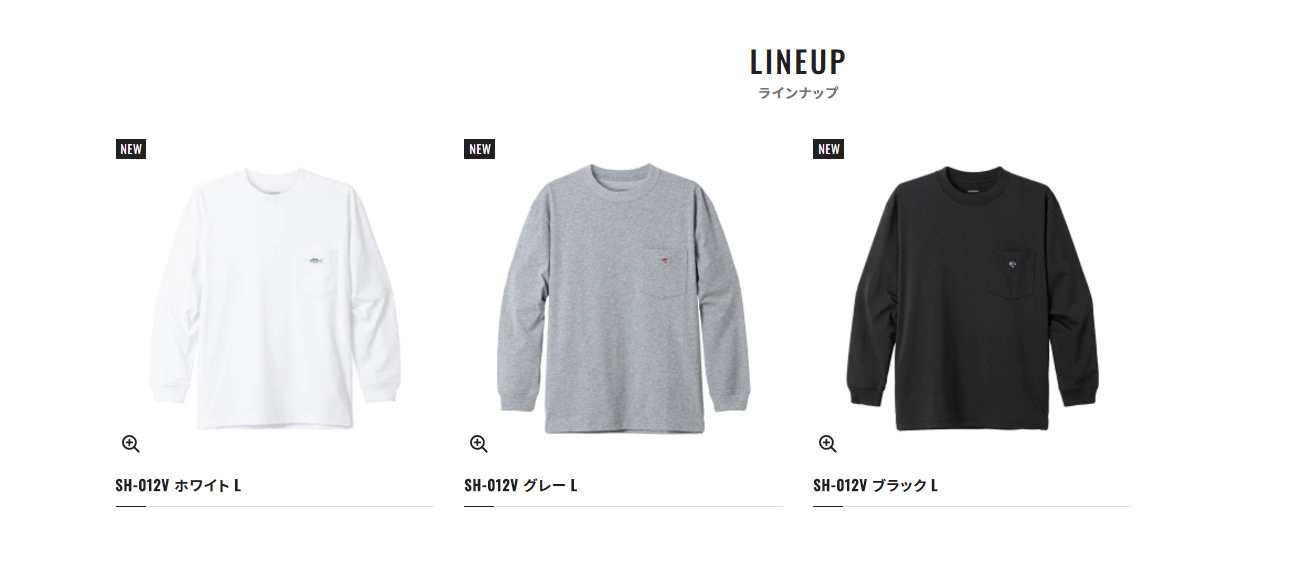Viewport: 1290px width, 566px height.
Task: Zoom in on the gray shirt with the magnifier
Action: (478, 444)
